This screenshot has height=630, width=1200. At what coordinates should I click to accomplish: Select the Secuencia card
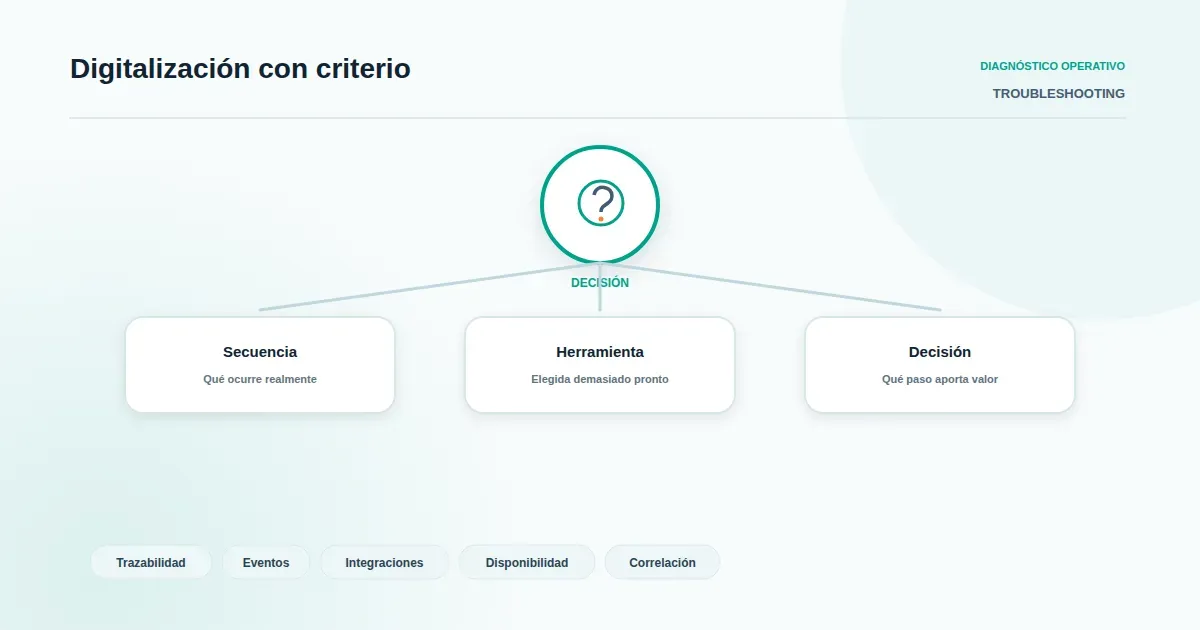point(260,365)
